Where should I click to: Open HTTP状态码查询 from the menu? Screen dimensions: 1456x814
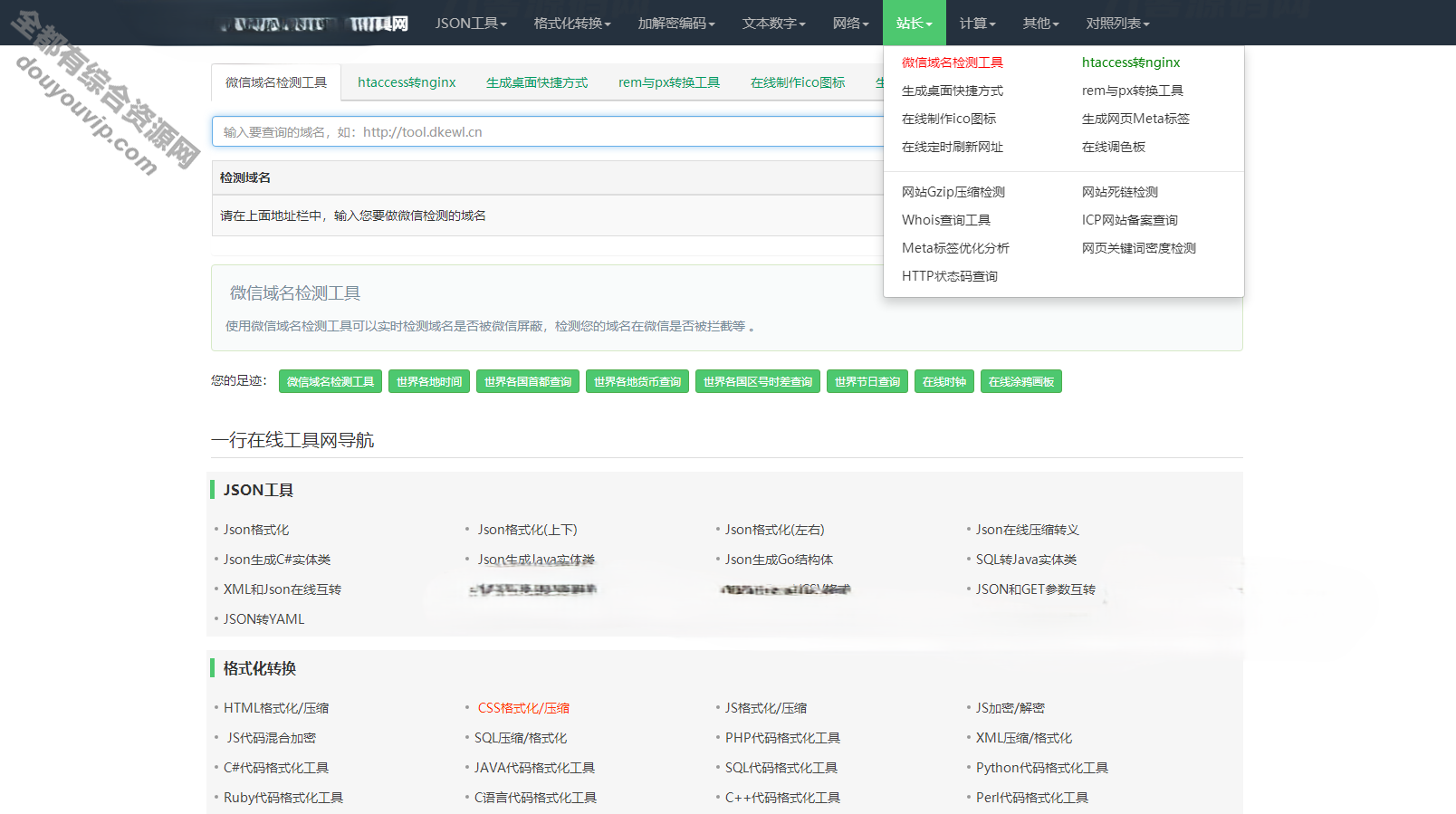coord(950,276)
